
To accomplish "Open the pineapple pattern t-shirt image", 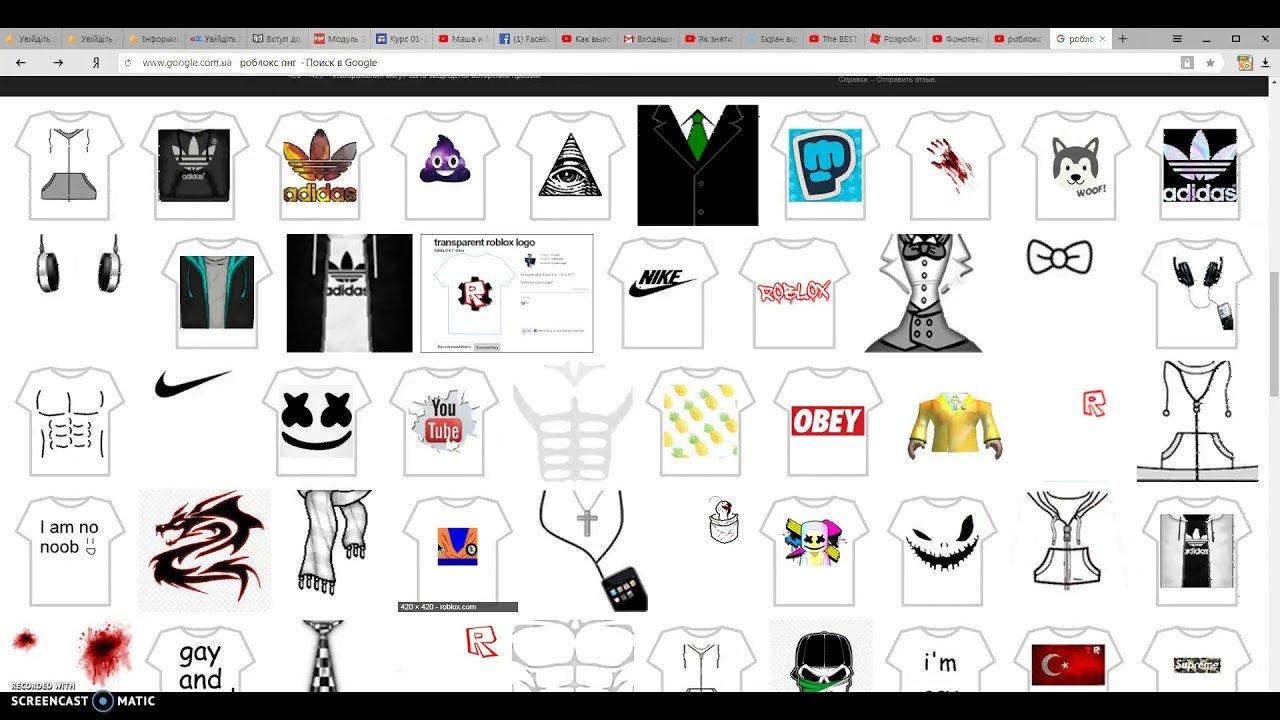I will pyautogui.click(x=701, y=422).
